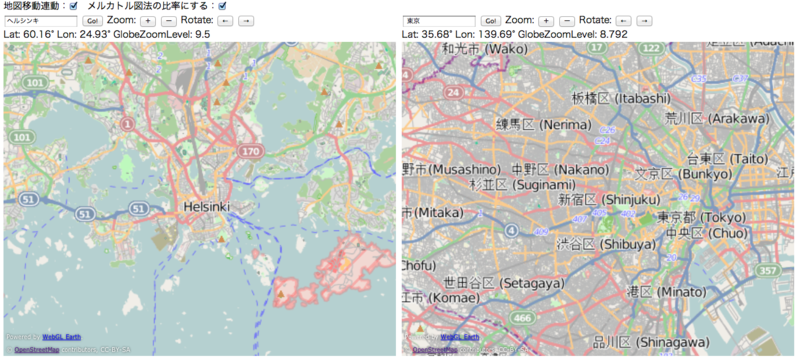Open WebGL Earth link on Helsinki map
This screenshot has width=800, height=360.
(x=61, y=337)
